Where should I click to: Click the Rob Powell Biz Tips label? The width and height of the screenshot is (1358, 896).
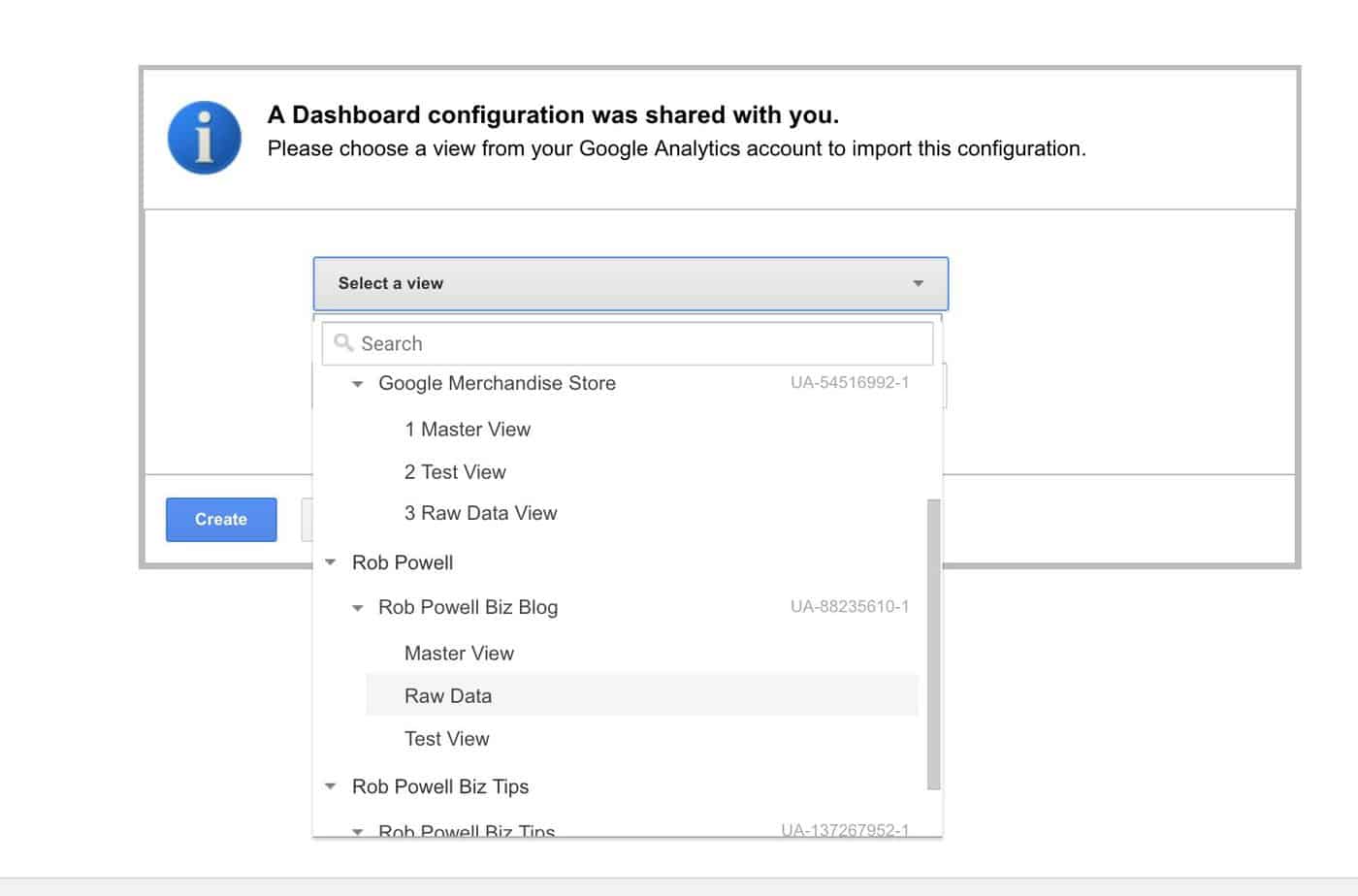click(x=440, y=786)
